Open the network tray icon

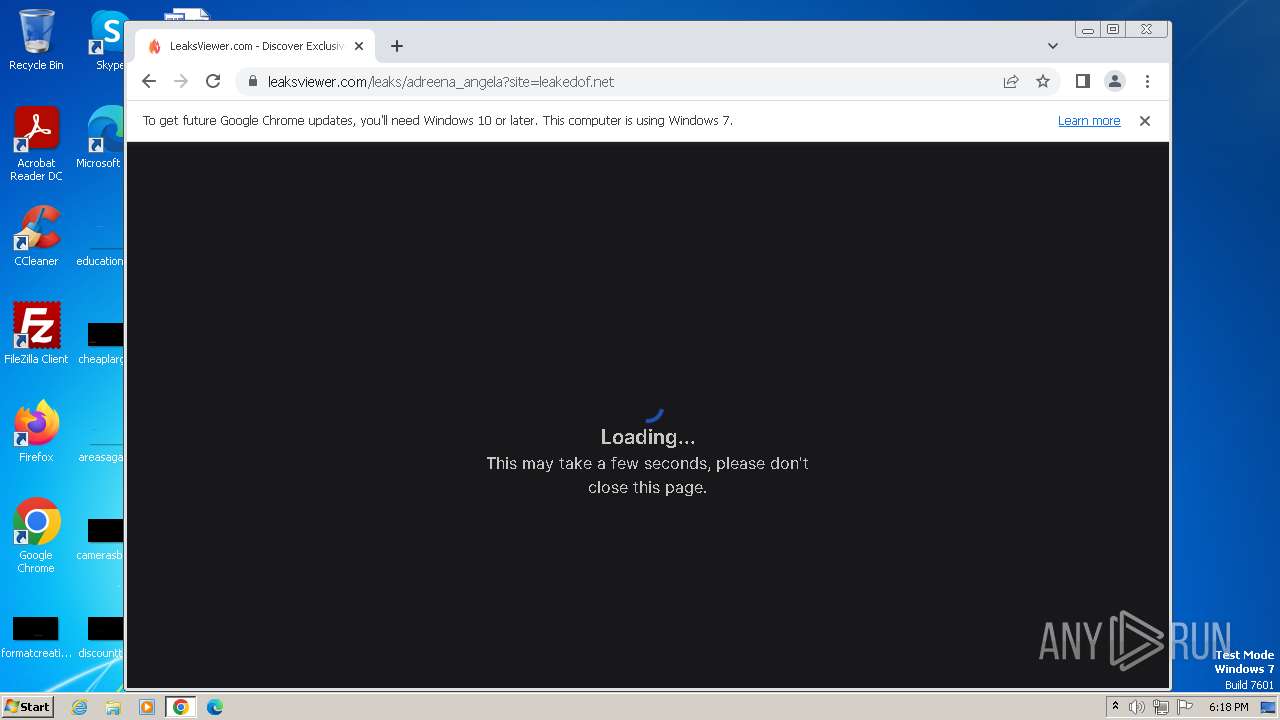click(1161, 707)
